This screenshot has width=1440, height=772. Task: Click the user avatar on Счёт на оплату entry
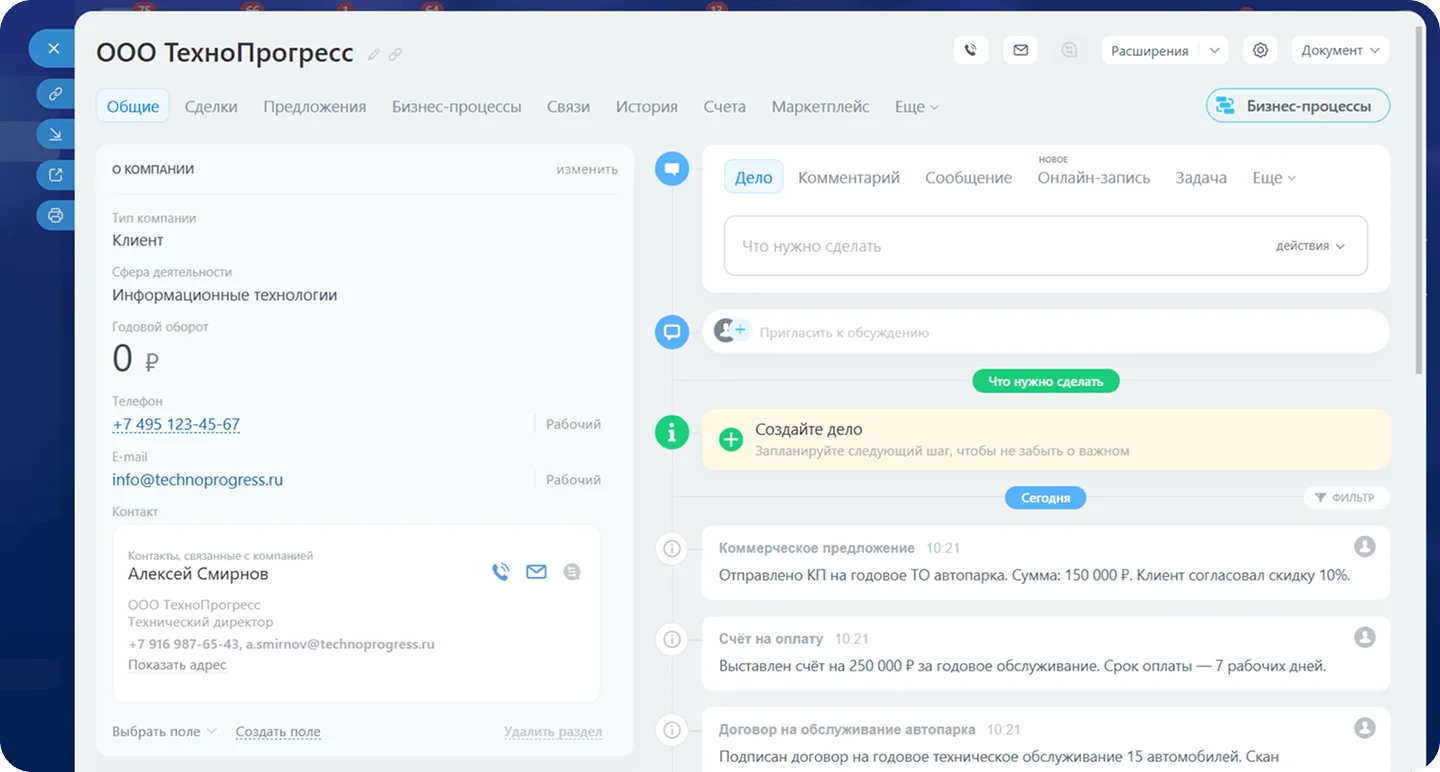(x=1364, y=636)
